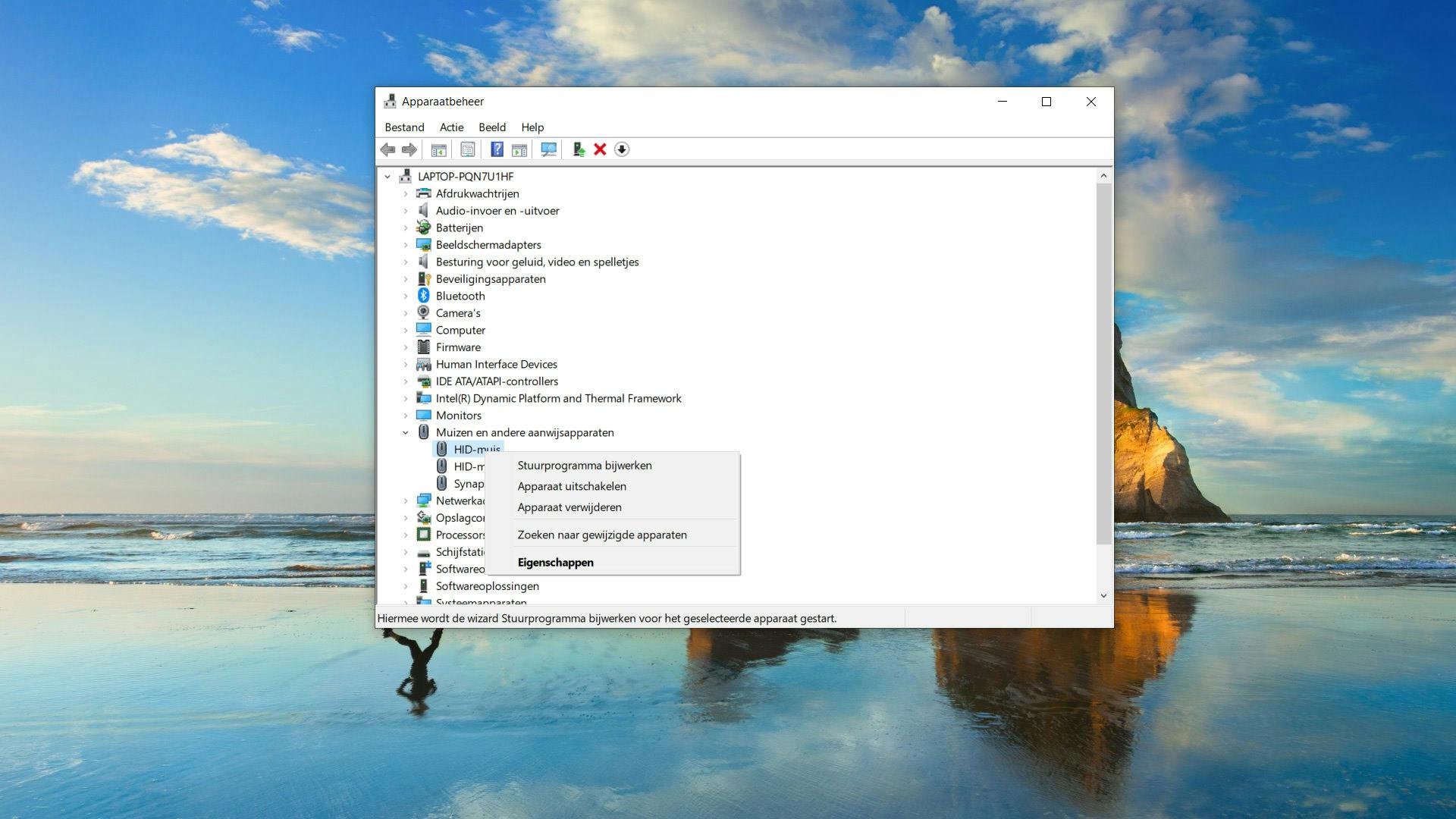Screen dimensions: 1456x819
Task: Open Properties via the toolbar icon
Action: (x=468, y=149)
